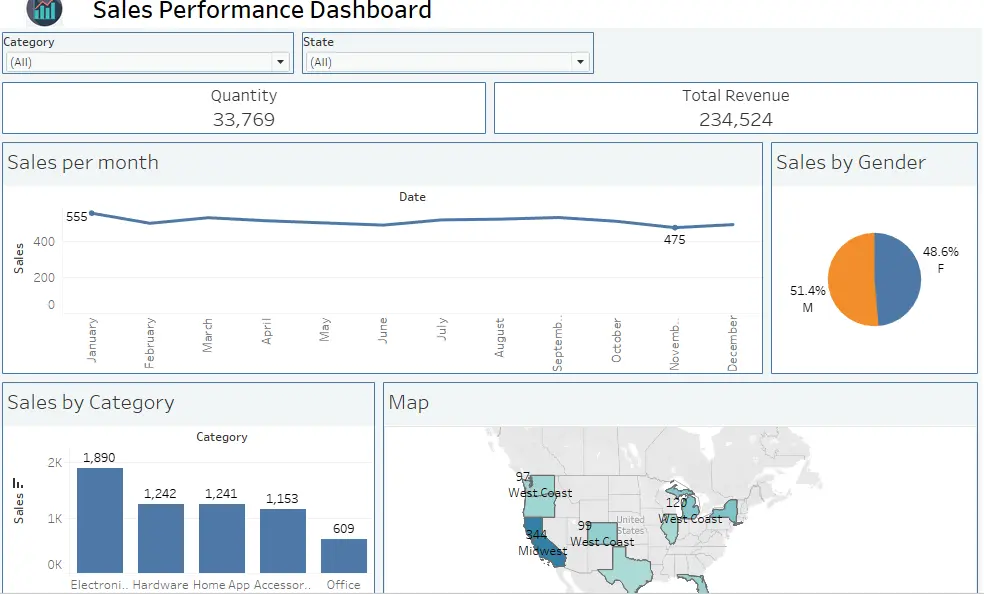
Task: Click the sort icon on Sales axis
Action: (18, 483)
